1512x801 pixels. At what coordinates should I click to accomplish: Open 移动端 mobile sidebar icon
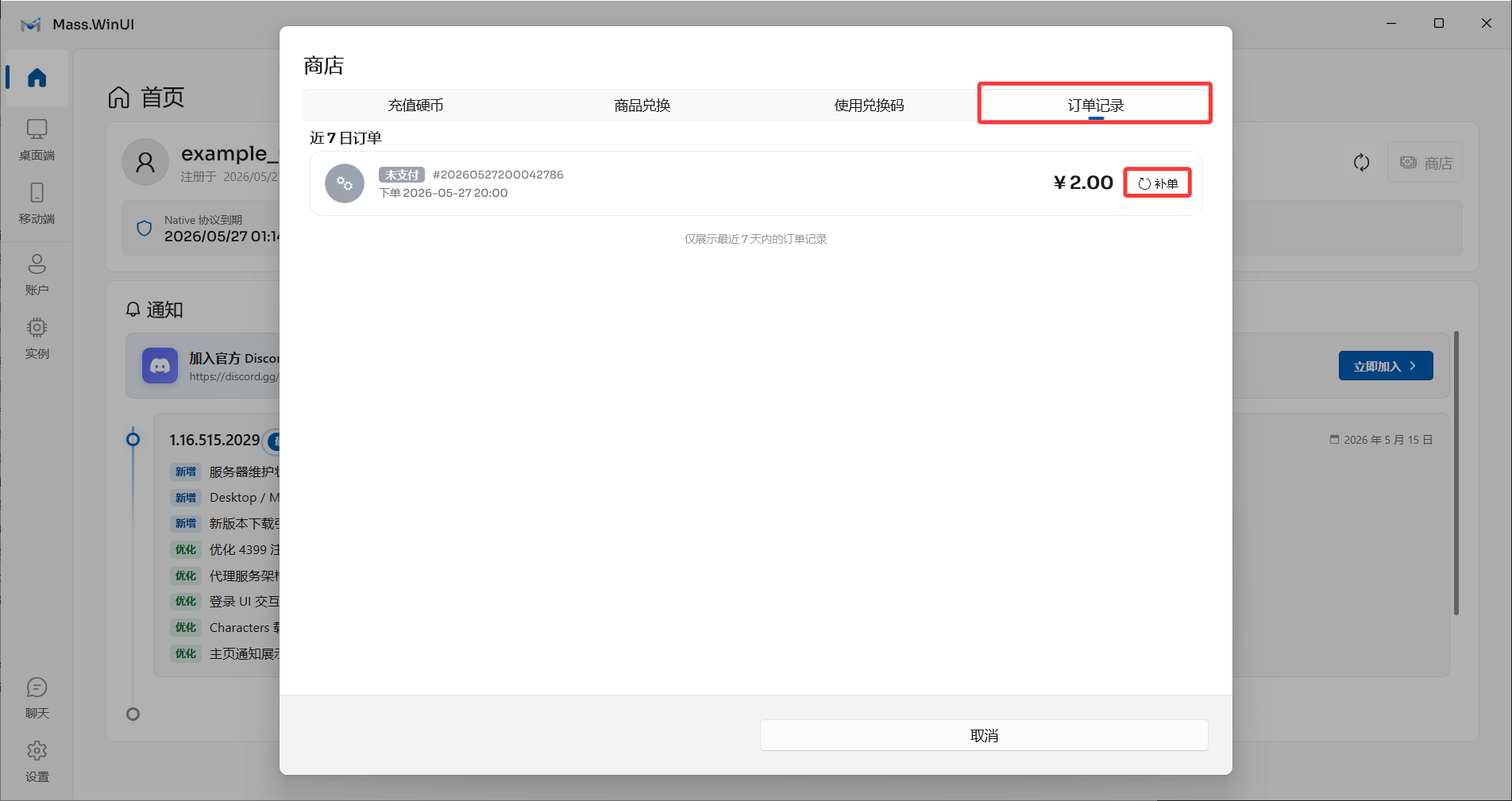pyautogui.click(x=37, y=203)
